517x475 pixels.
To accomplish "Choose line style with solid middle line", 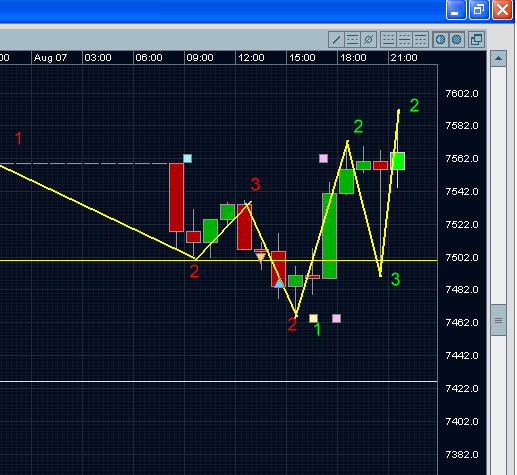I will point(404,40).
